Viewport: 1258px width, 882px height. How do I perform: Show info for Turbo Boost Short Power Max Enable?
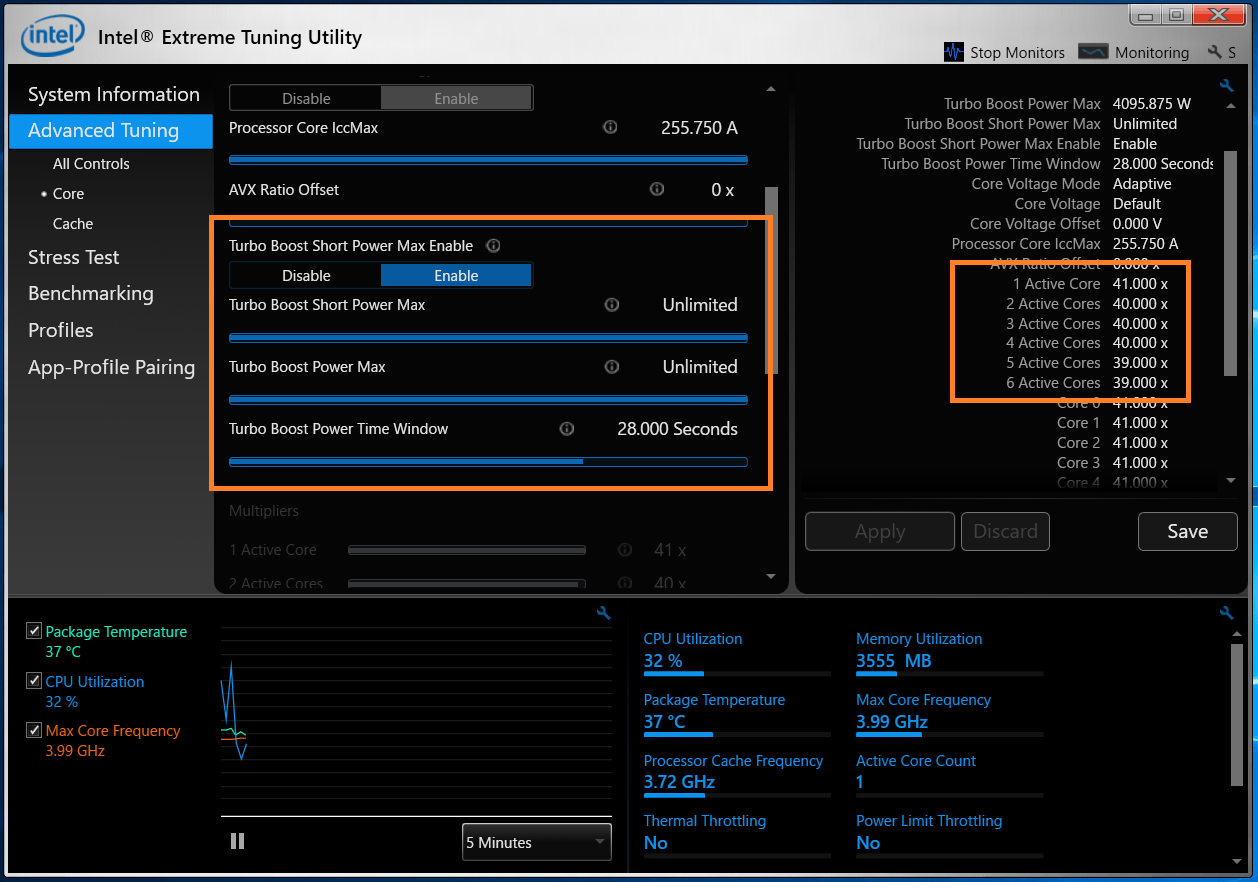coord(493,245)
